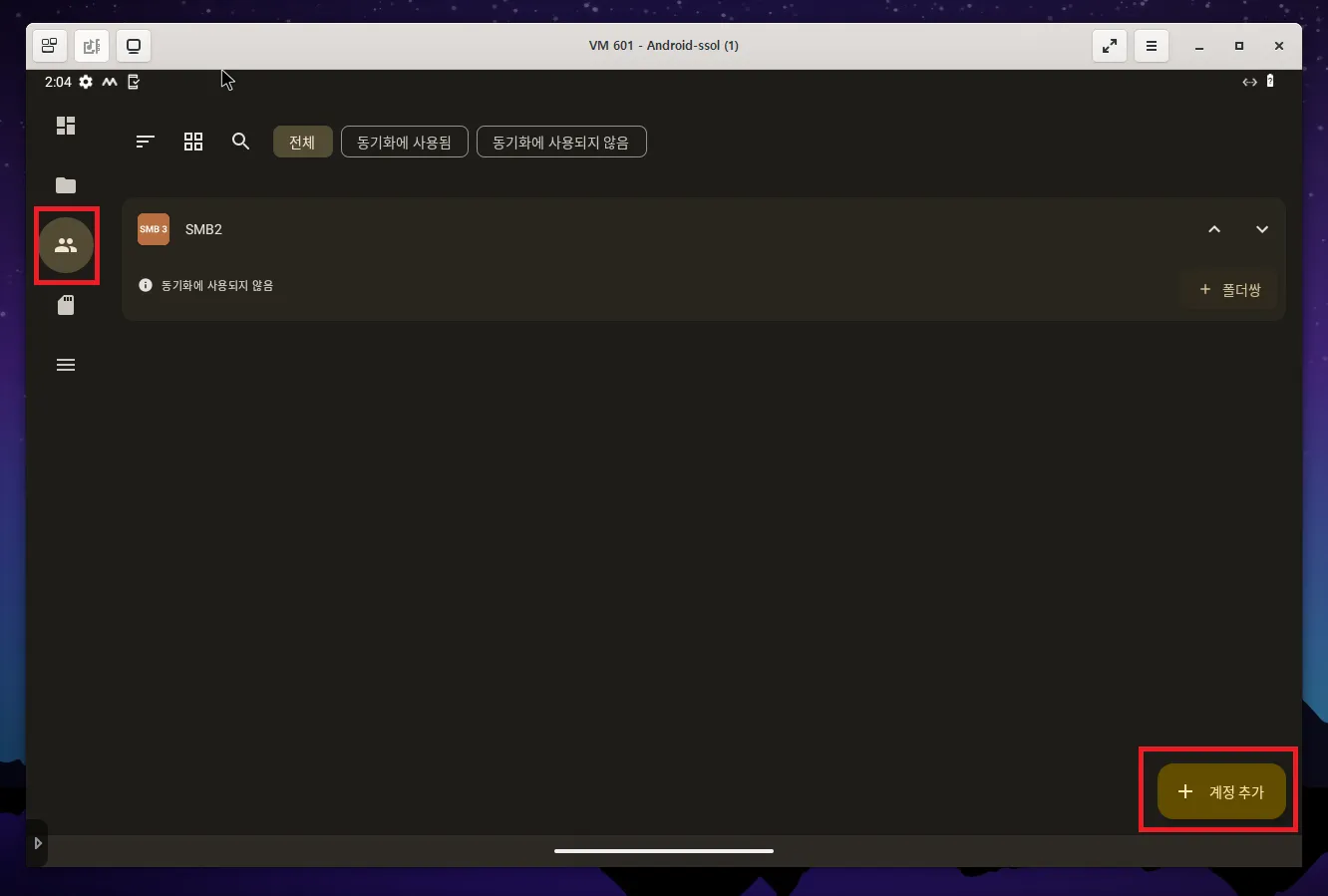Switch account layout with the grid view icon
This screenshot has width=1328, height=896.
(x=192, y=142)
